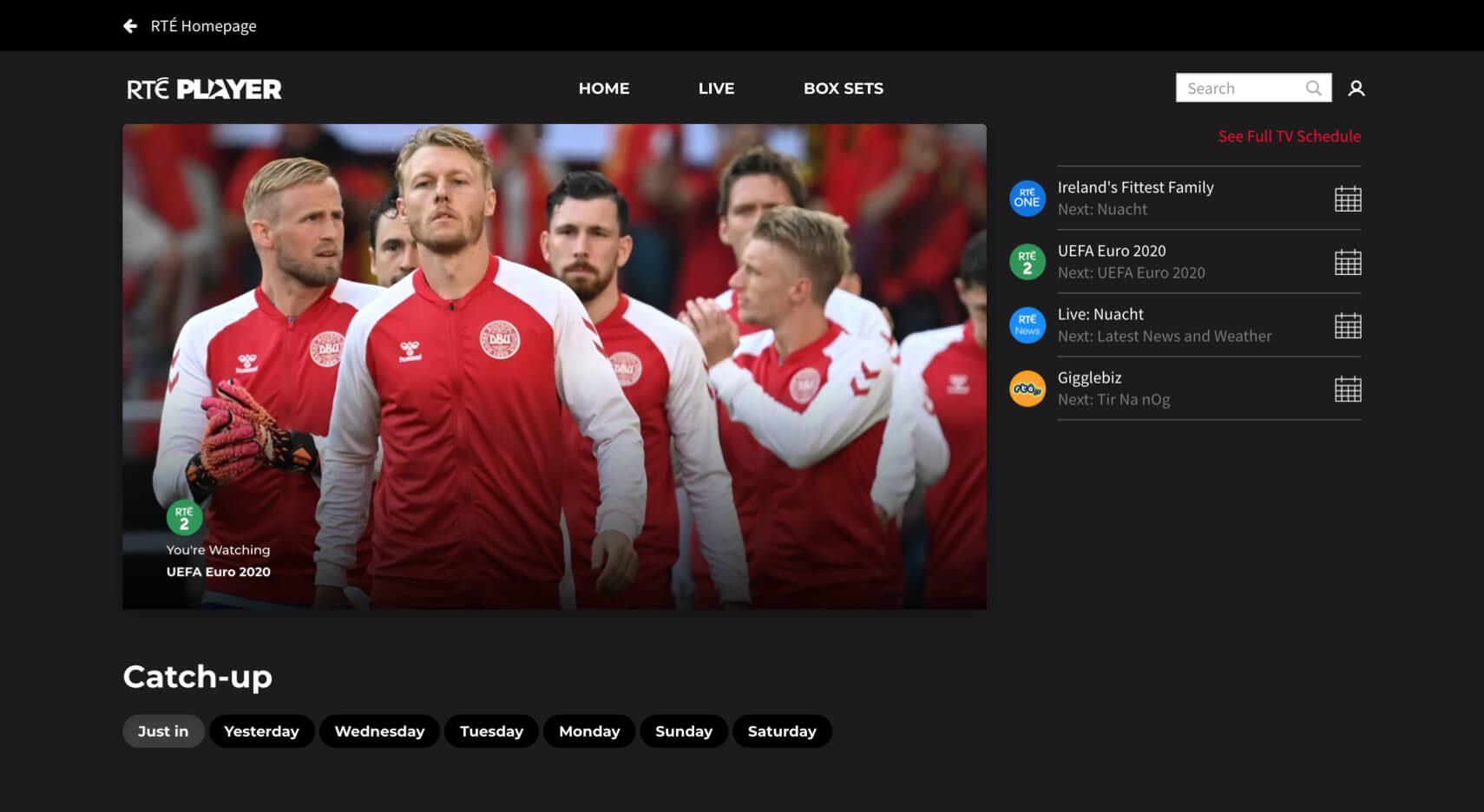The image size is (1484, 812).
Task: Open the calendar for Ireland's Fittest Family
Action: click(1348, 199)
